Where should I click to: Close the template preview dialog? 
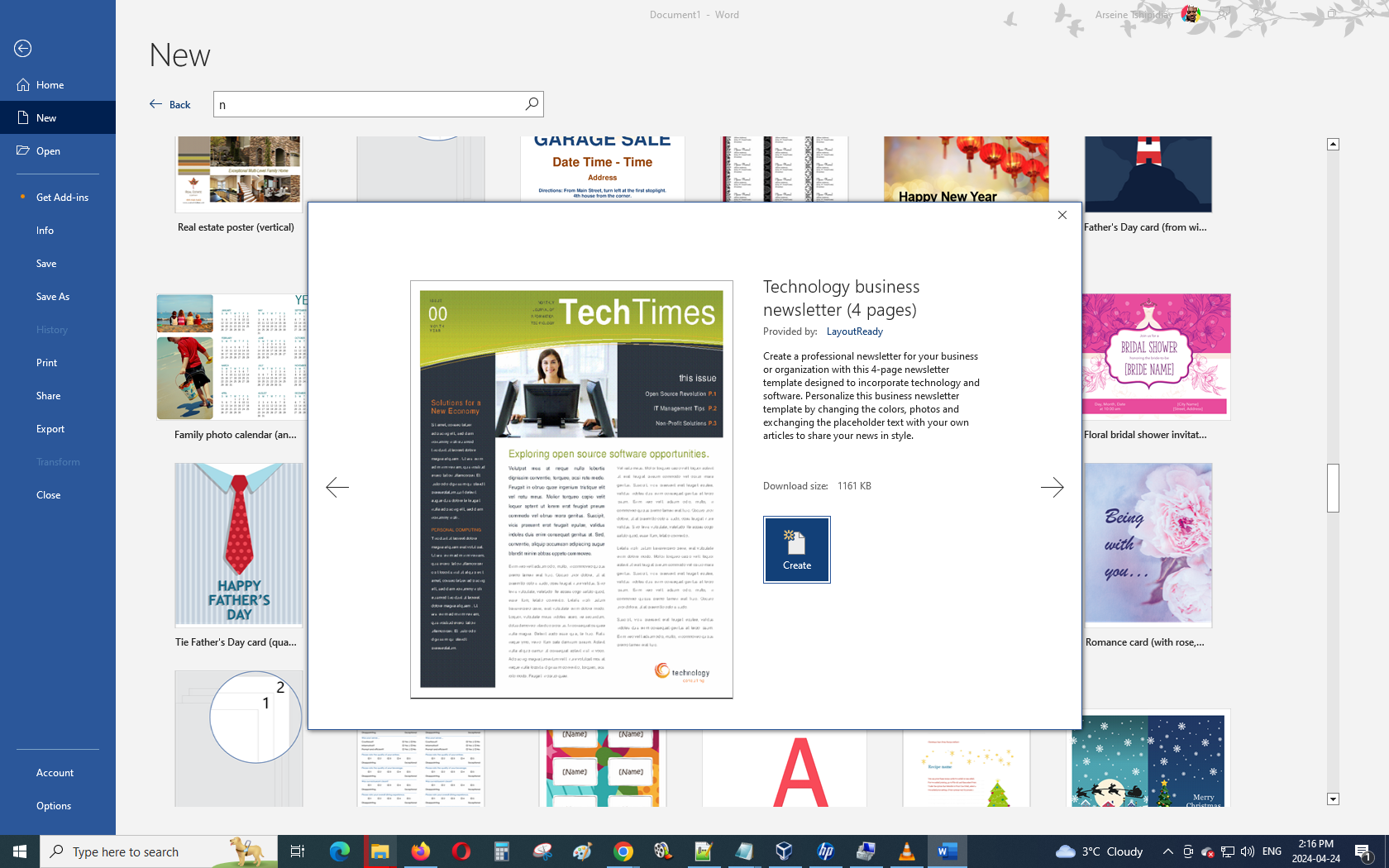click(1062, 215)
